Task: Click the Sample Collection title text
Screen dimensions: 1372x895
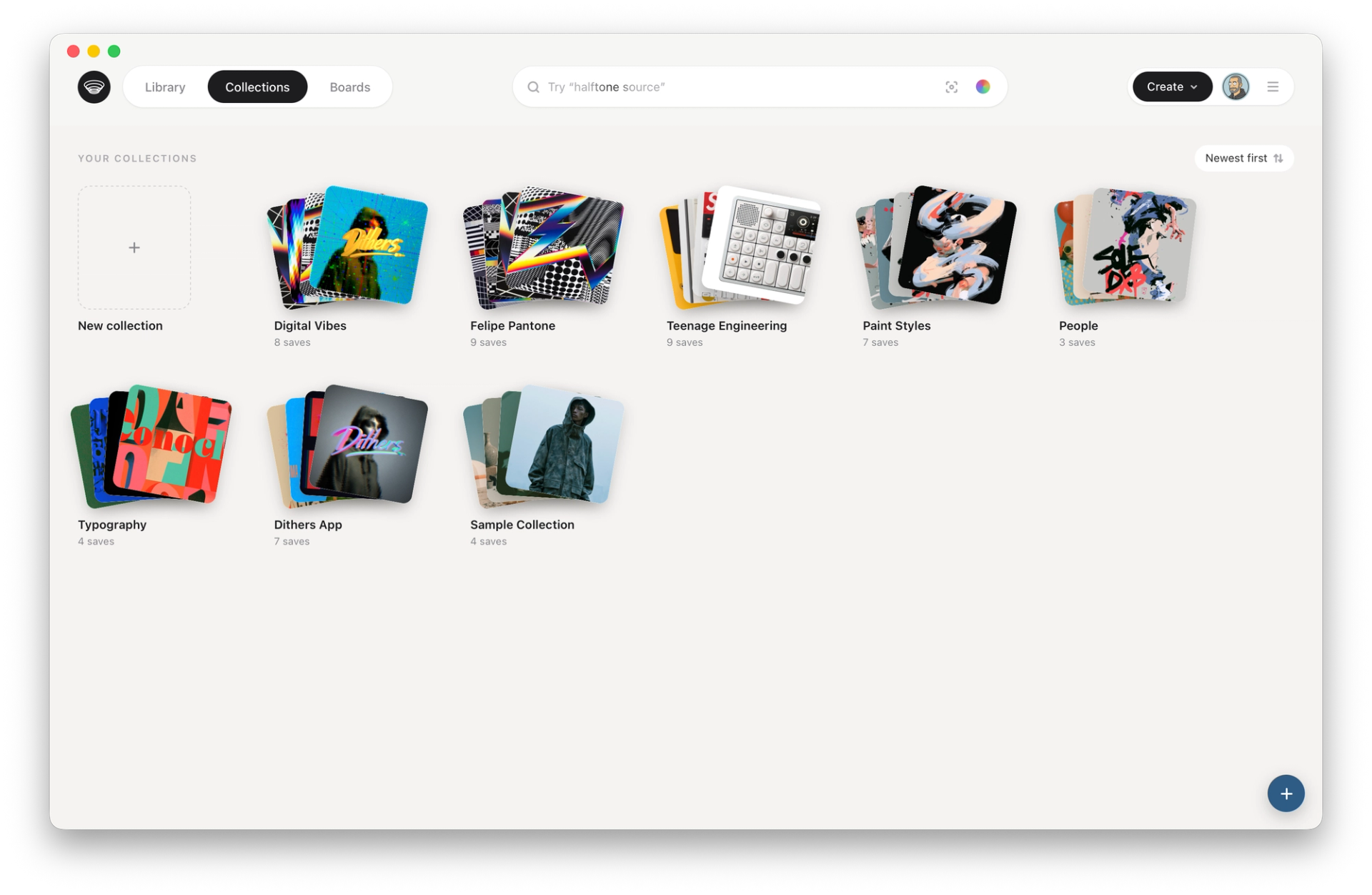Action: 522,524
